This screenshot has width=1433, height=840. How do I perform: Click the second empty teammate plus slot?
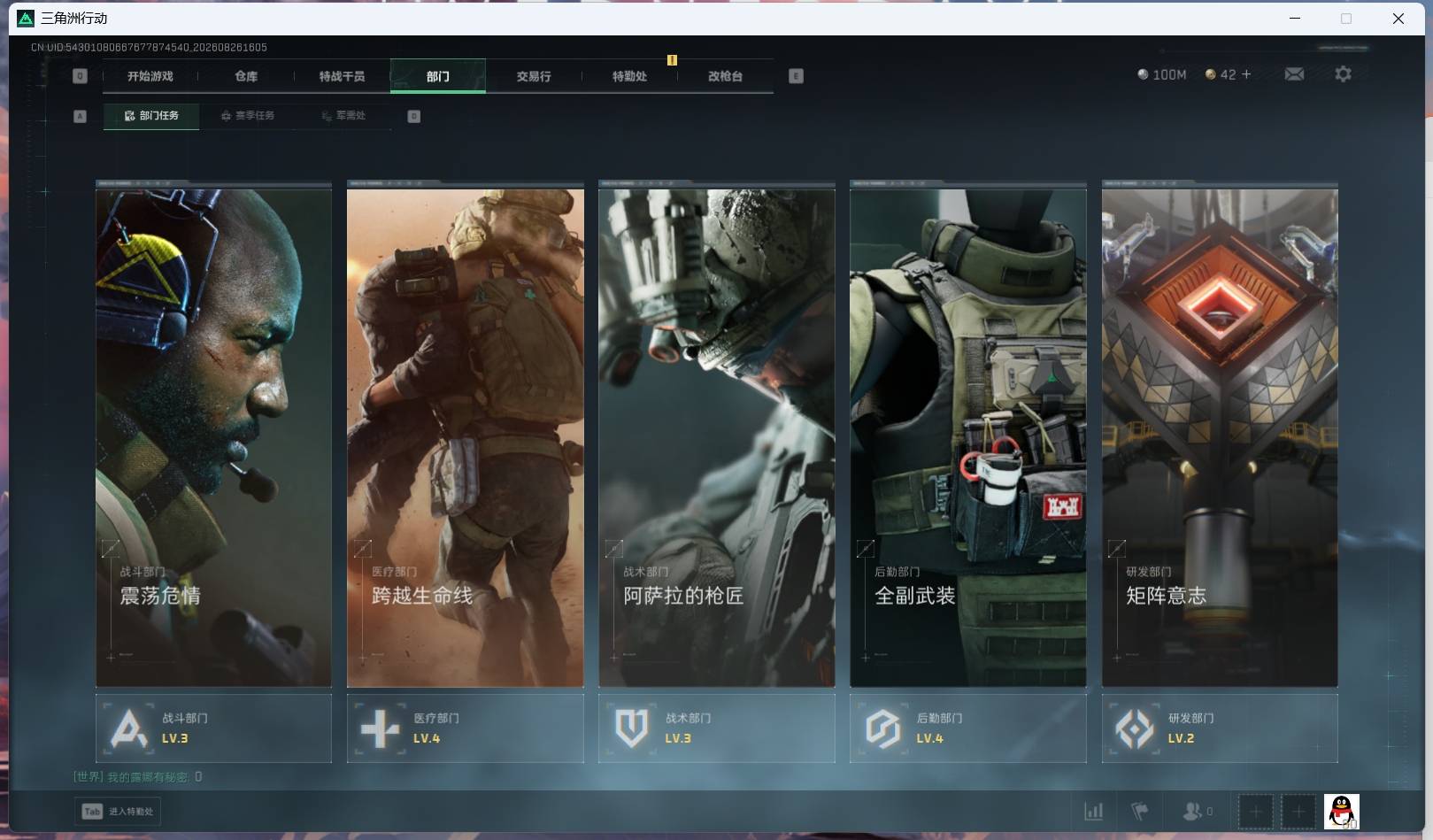point(1298,811)
